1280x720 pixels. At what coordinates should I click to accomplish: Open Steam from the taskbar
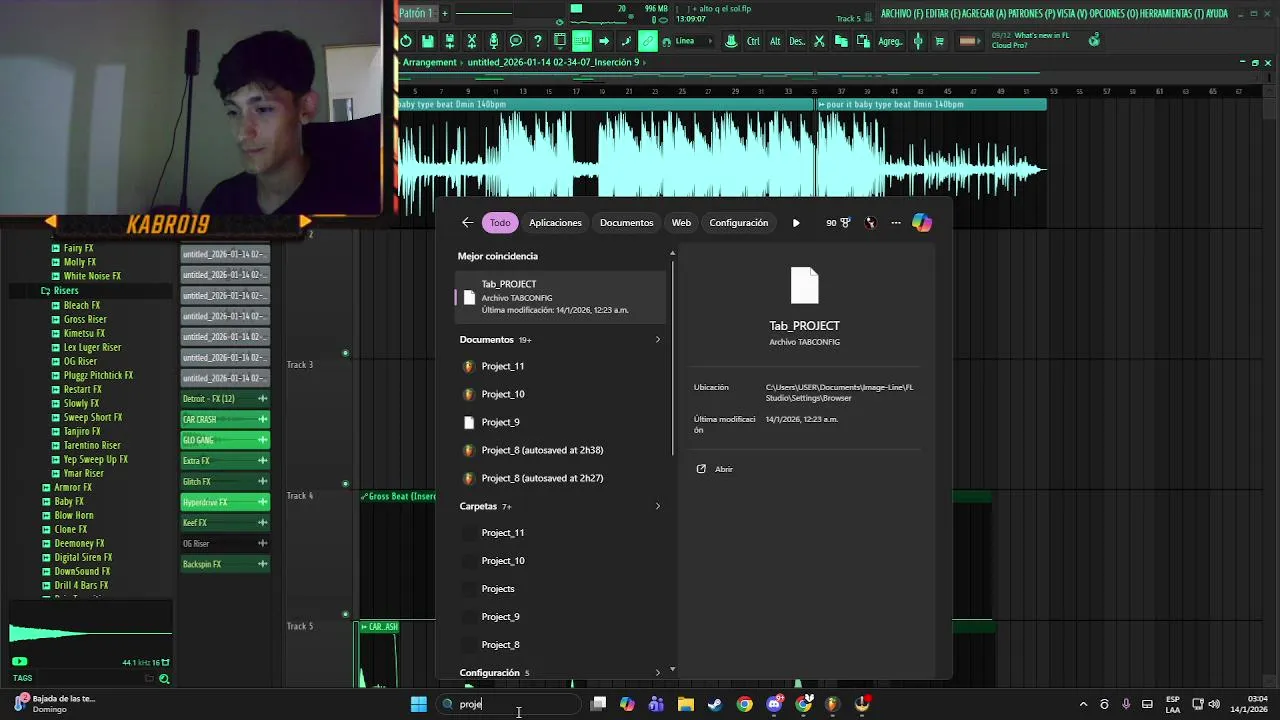715,704
